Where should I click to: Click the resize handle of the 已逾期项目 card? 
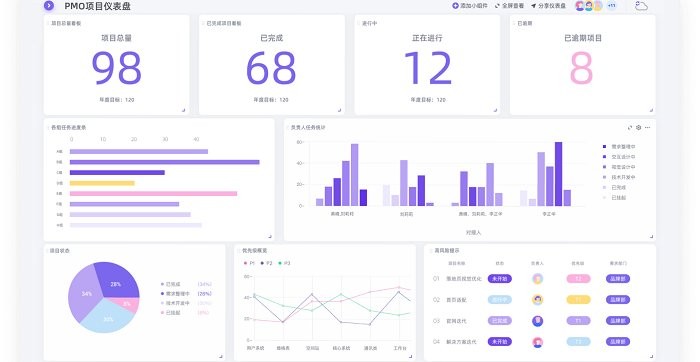[651, 110]
